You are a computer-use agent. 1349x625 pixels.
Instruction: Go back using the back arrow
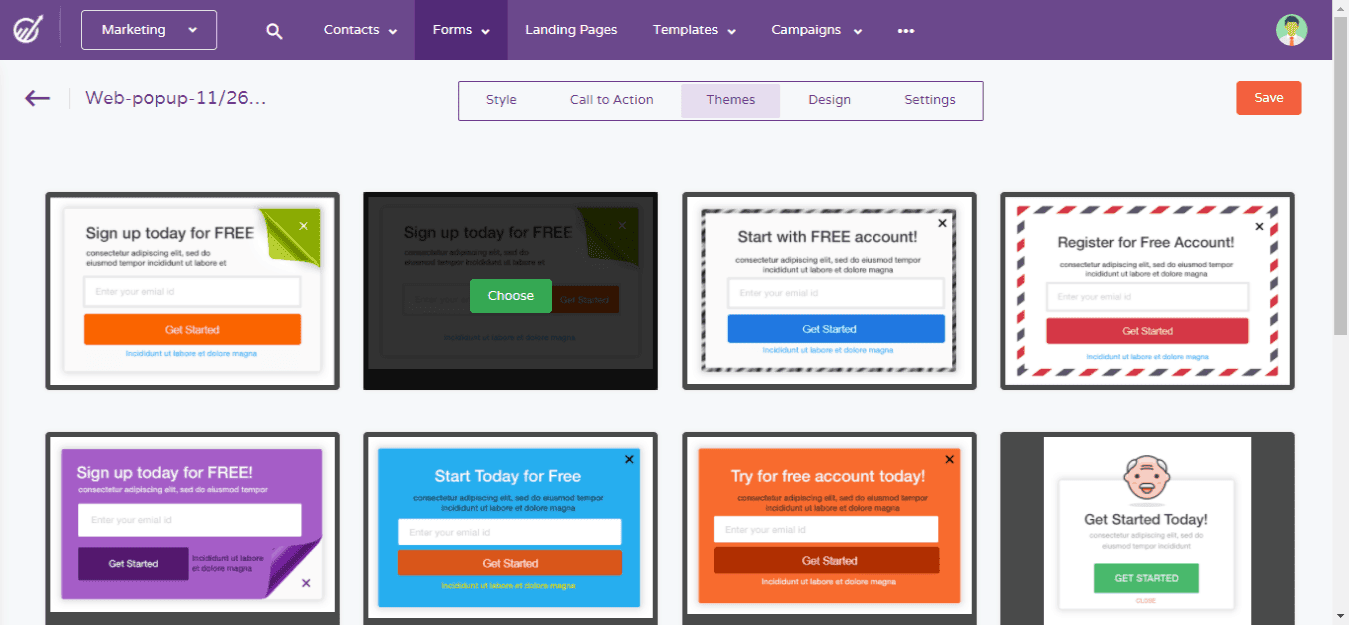tap(37, 98)
